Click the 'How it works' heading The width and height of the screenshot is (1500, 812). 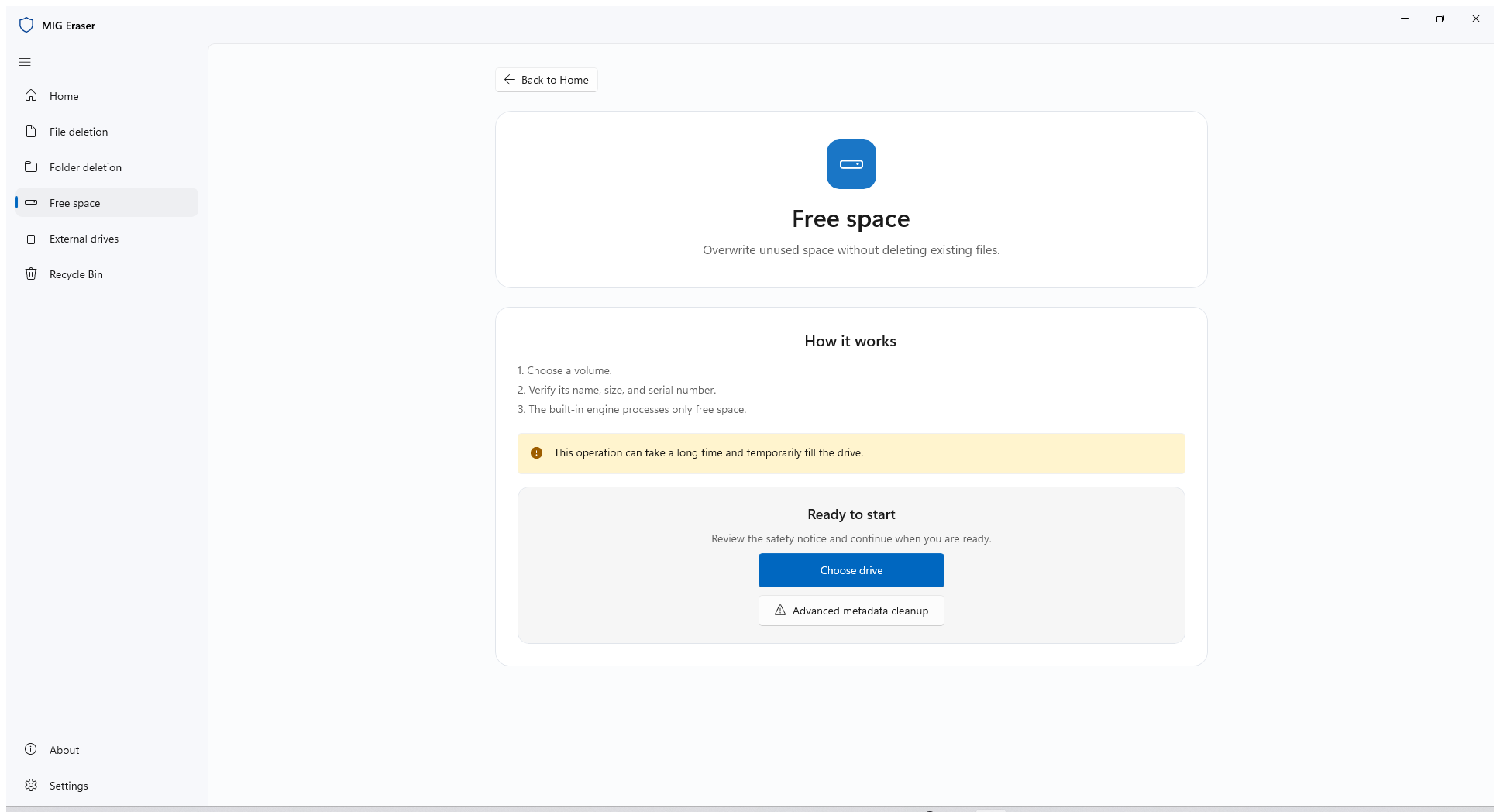click(851, 341)
